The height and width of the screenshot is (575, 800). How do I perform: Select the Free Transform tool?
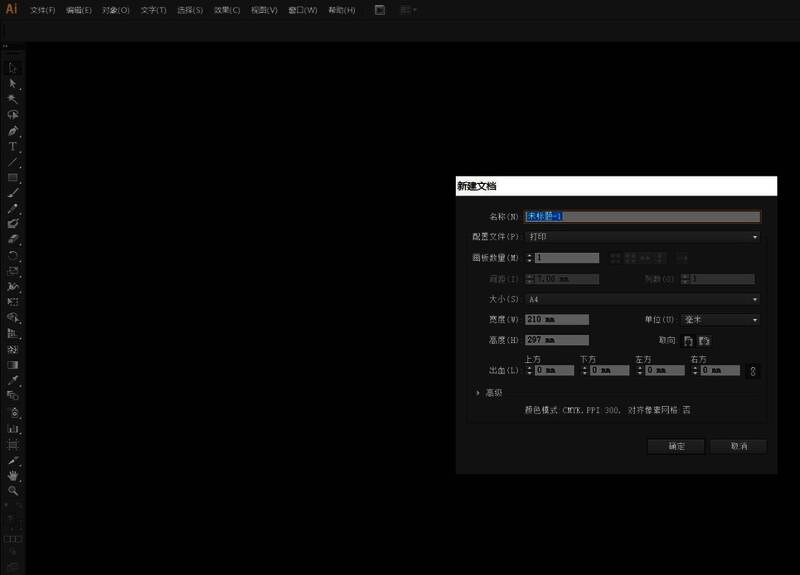point(13,302)
